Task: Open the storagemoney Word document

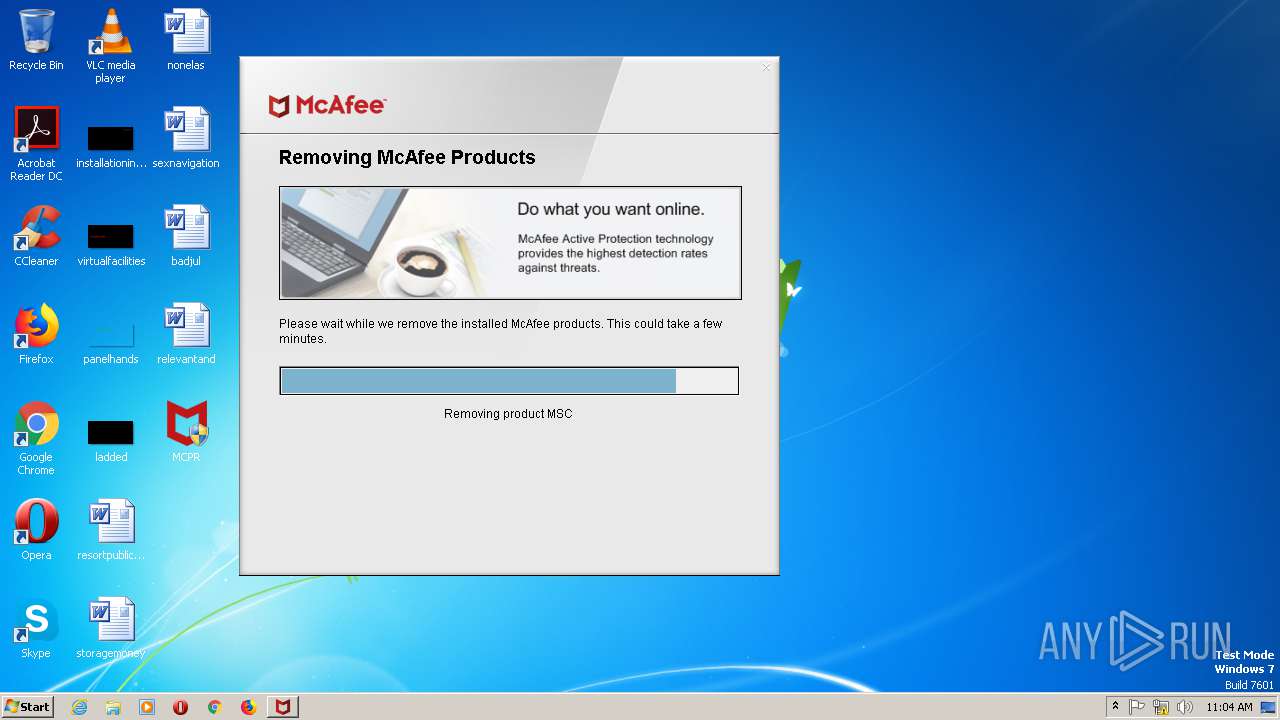Action: (x=111, y=628)
